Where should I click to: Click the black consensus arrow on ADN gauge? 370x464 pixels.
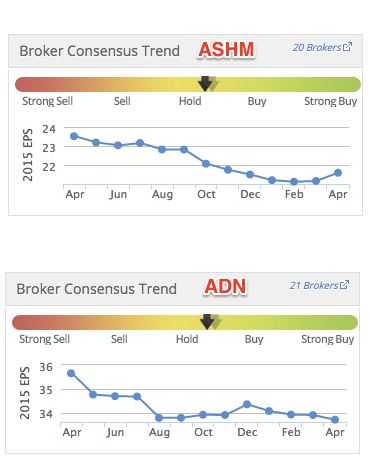(207, 322)
